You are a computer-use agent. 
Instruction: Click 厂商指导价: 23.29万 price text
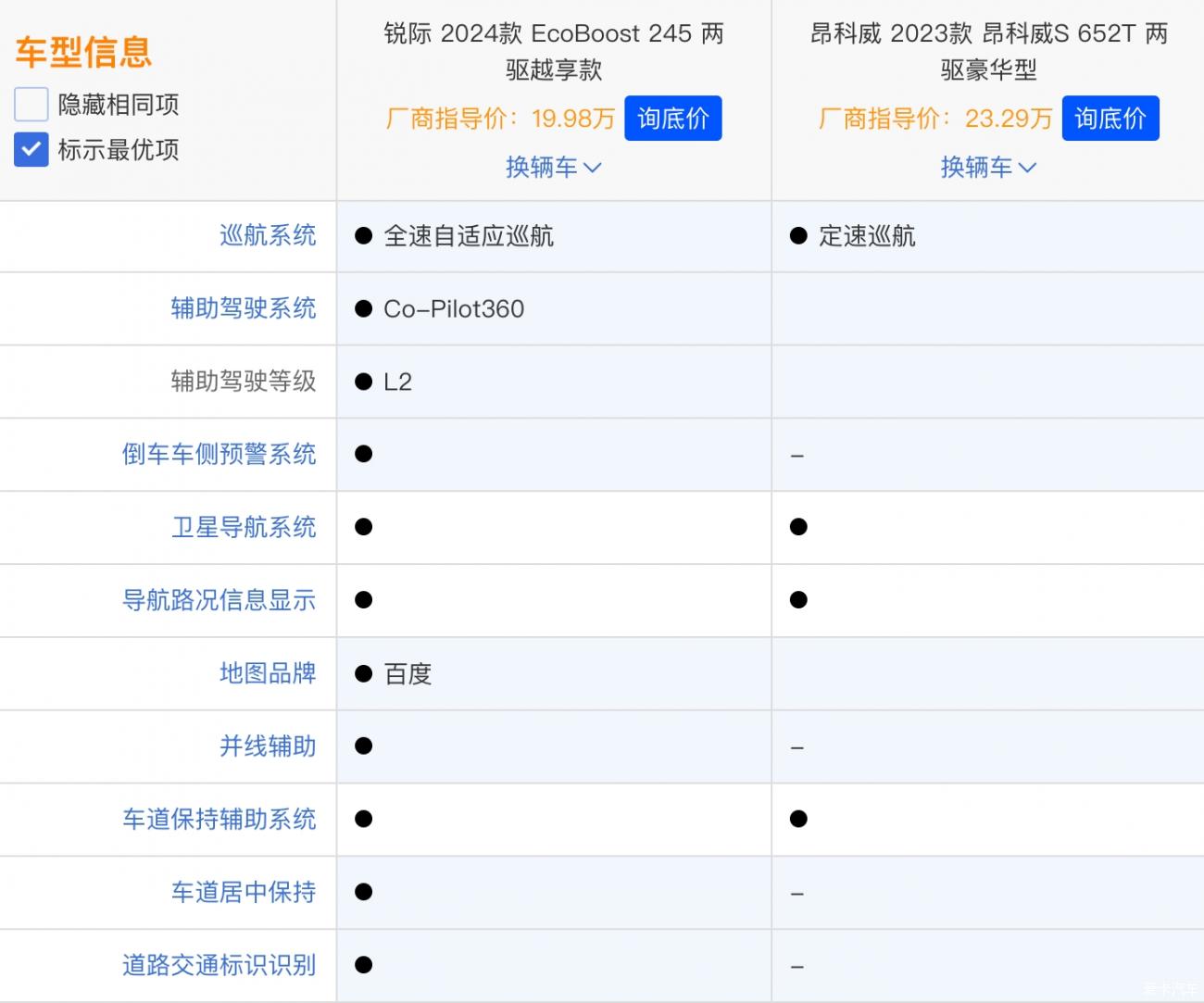[935, 119]
